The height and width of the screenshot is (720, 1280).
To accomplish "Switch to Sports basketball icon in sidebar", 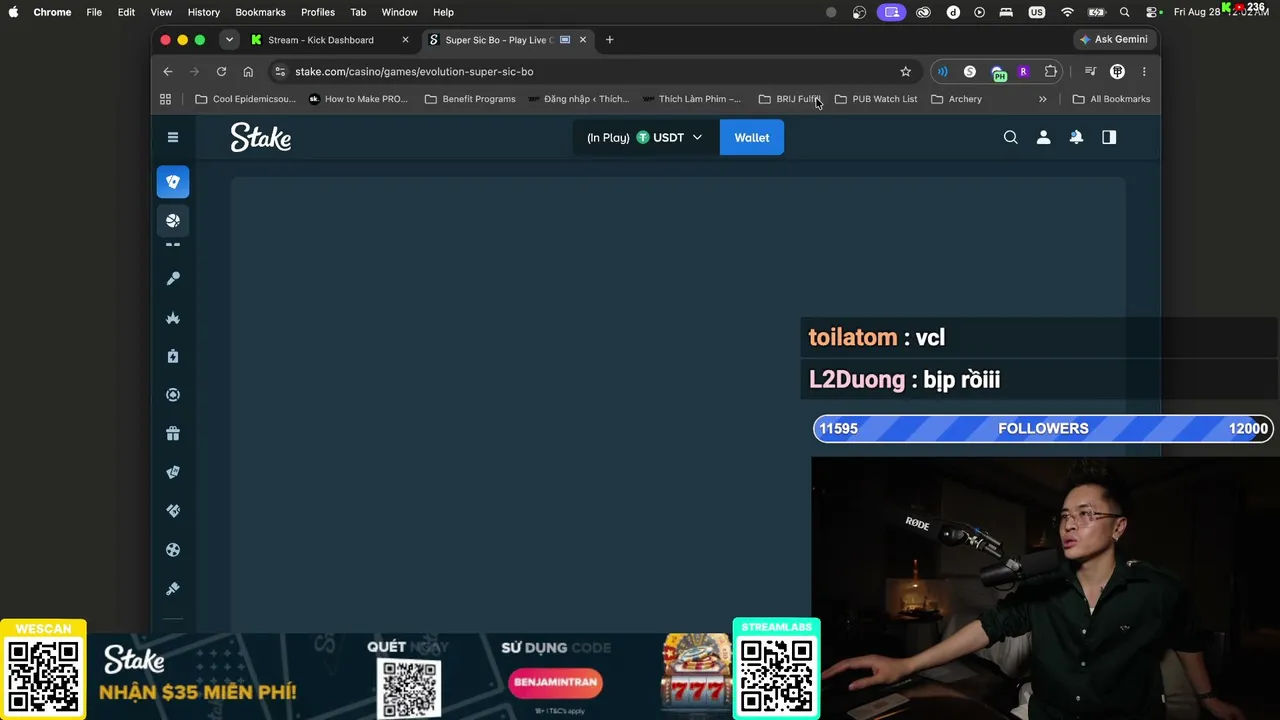I will 173,220.
